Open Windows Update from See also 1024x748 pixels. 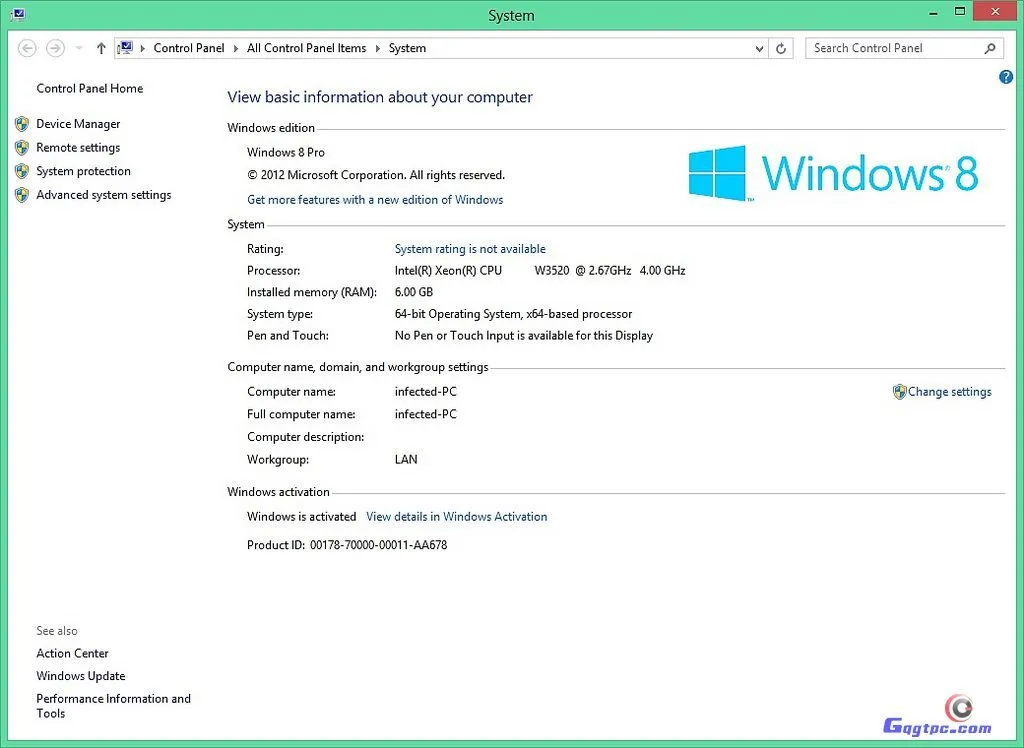pyautogui.click(x=80, y=676)
